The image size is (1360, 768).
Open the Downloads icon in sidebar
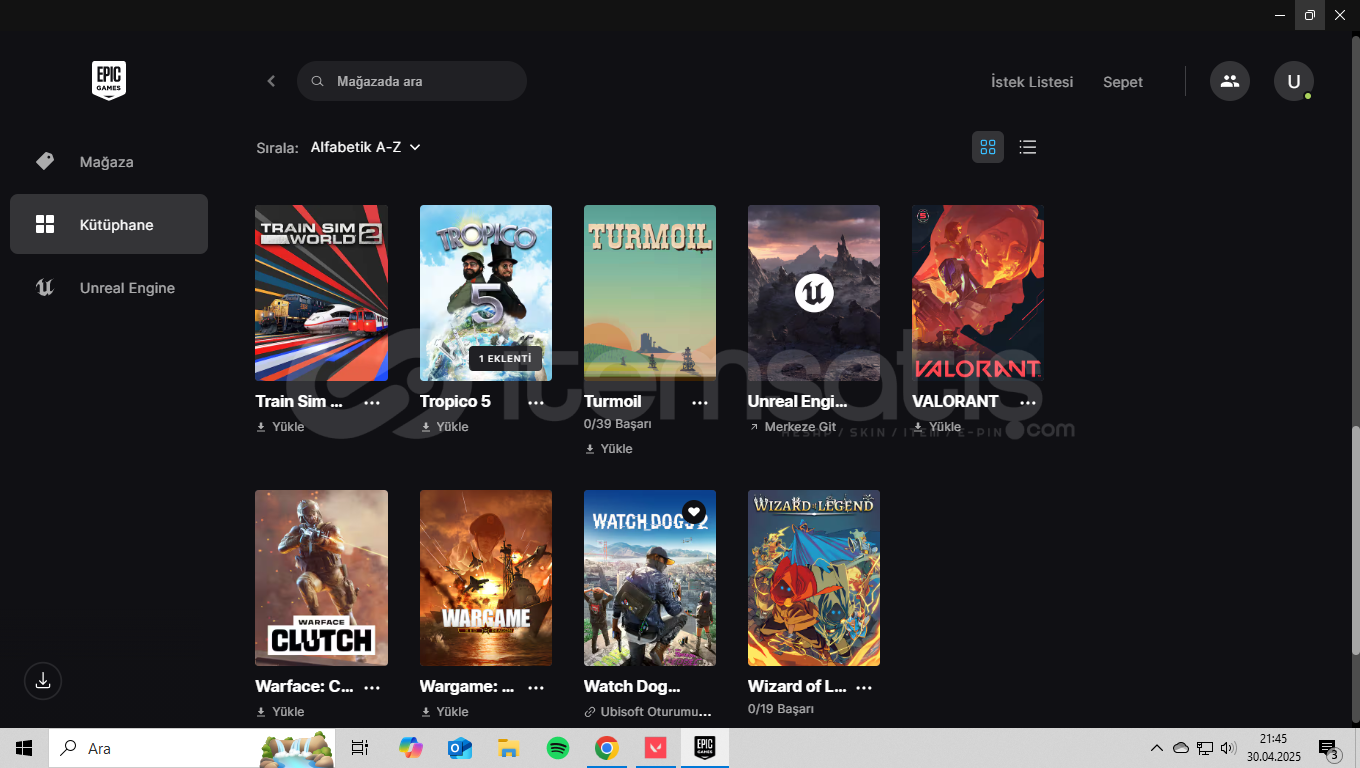coord(43,681)
